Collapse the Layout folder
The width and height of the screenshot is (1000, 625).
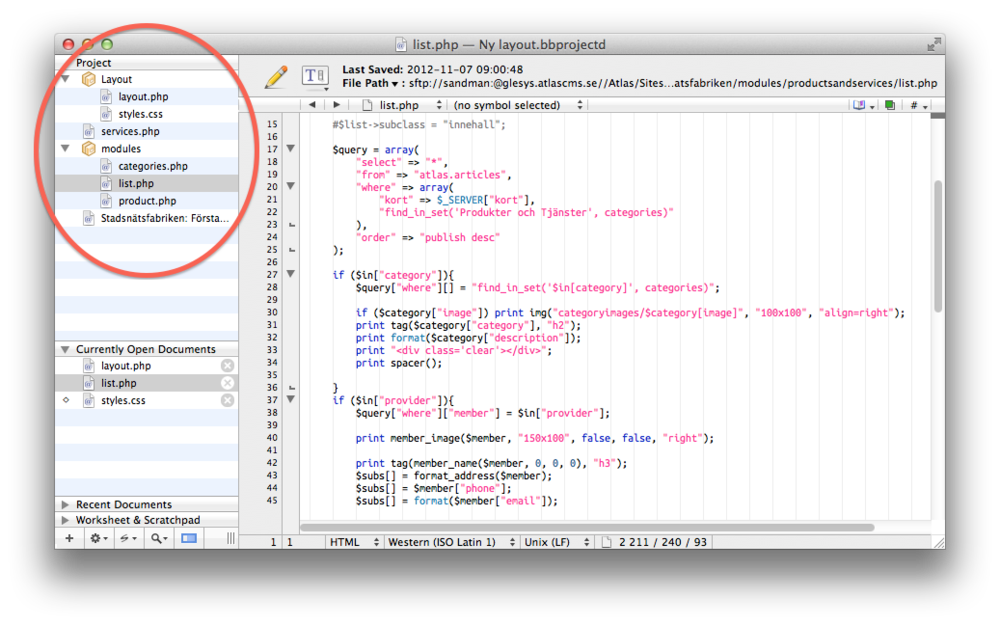[x=66, y=79]
